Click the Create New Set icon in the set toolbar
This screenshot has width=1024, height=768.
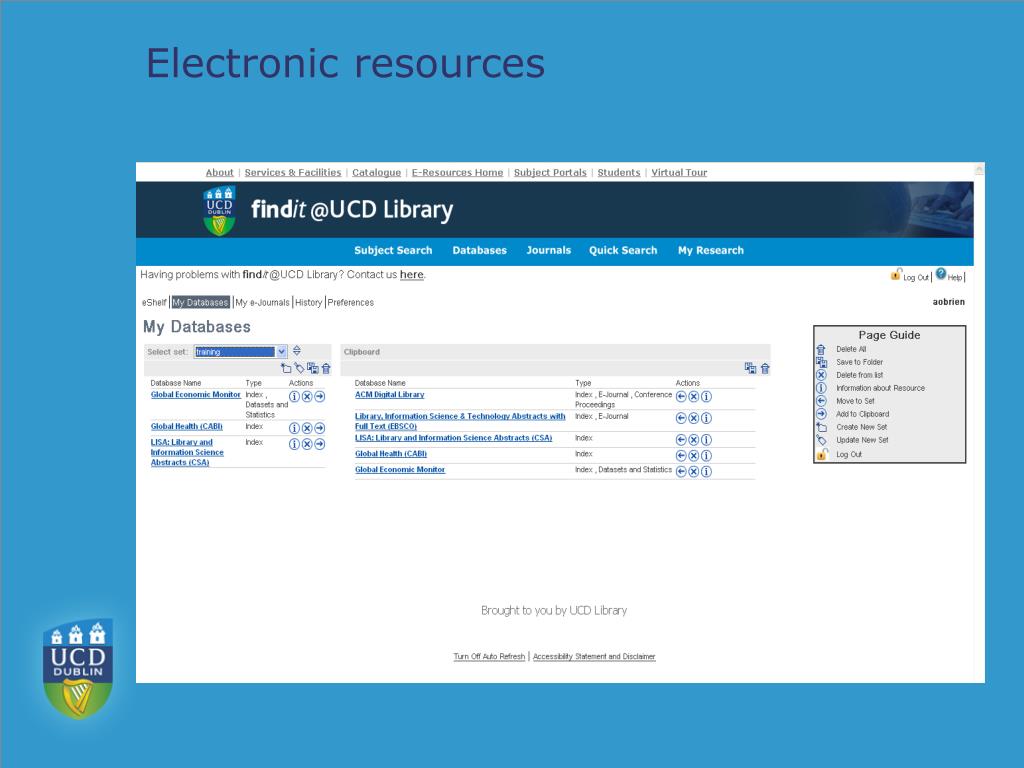point(286,368)
